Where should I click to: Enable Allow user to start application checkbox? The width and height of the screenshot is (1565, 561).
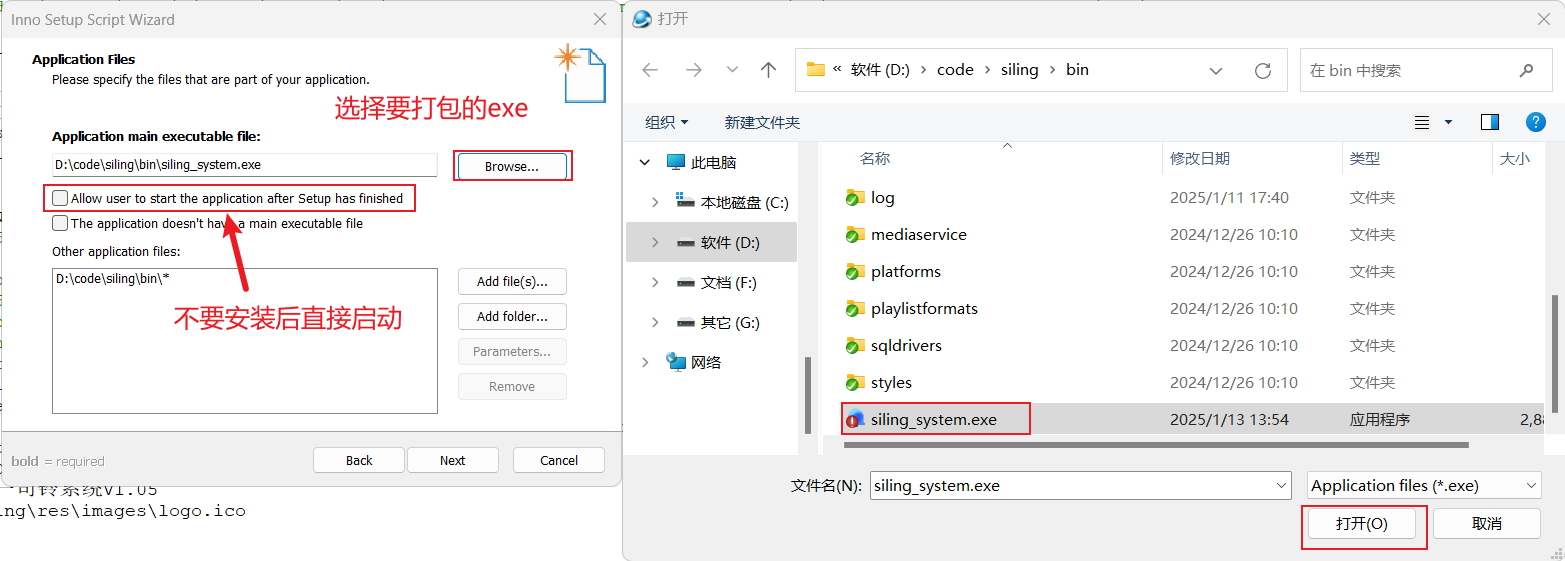click(x=61, y=198)
